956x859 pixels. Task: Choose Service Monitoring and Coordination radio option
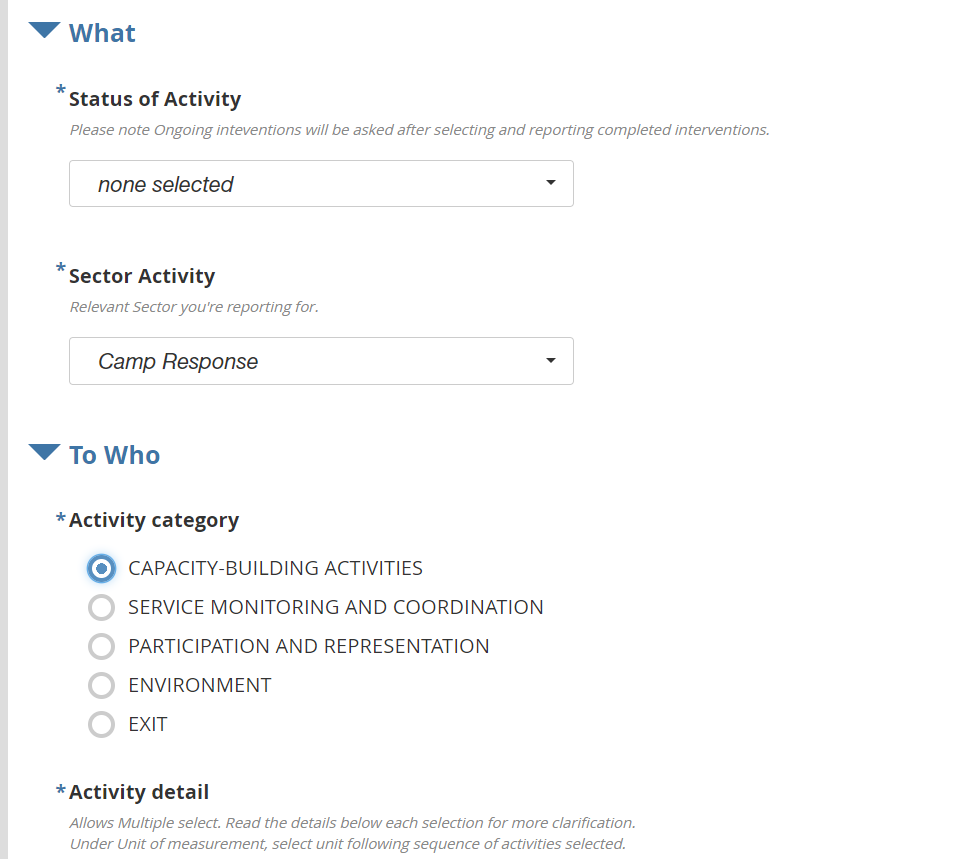102,607
